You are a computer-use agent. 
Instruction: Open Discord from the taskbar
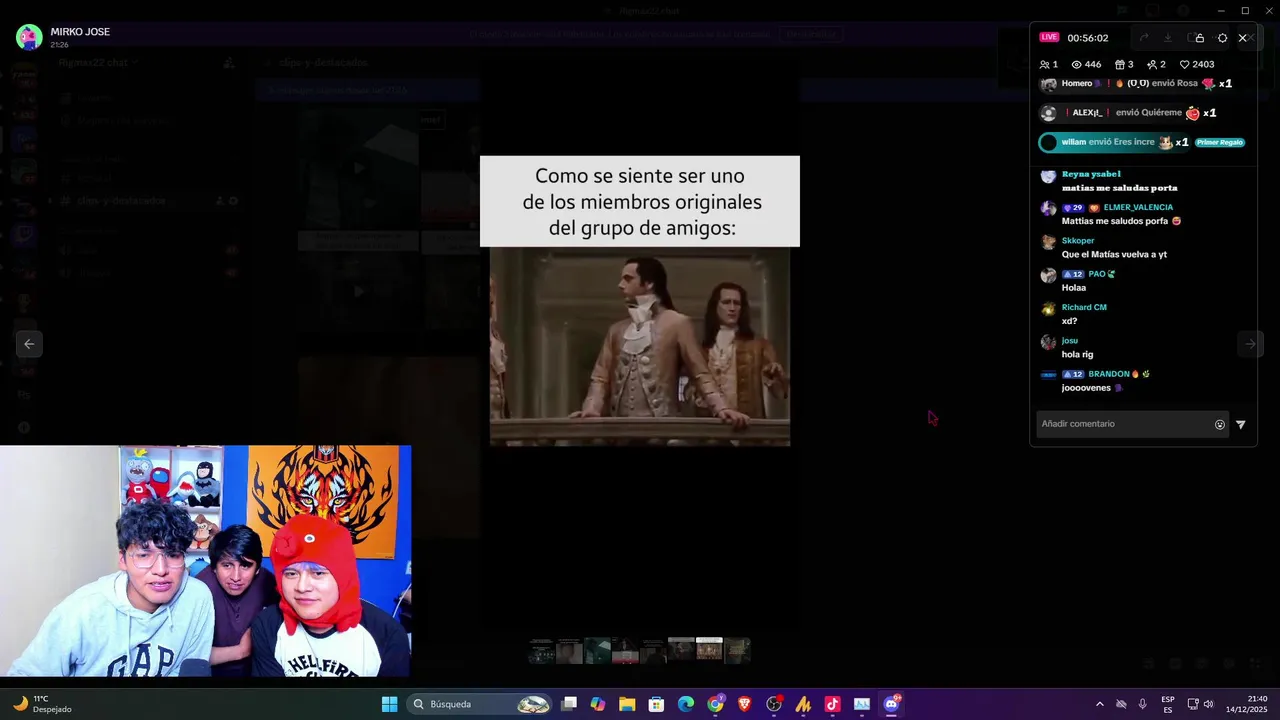pyautogui.click(x=891, y=704)
